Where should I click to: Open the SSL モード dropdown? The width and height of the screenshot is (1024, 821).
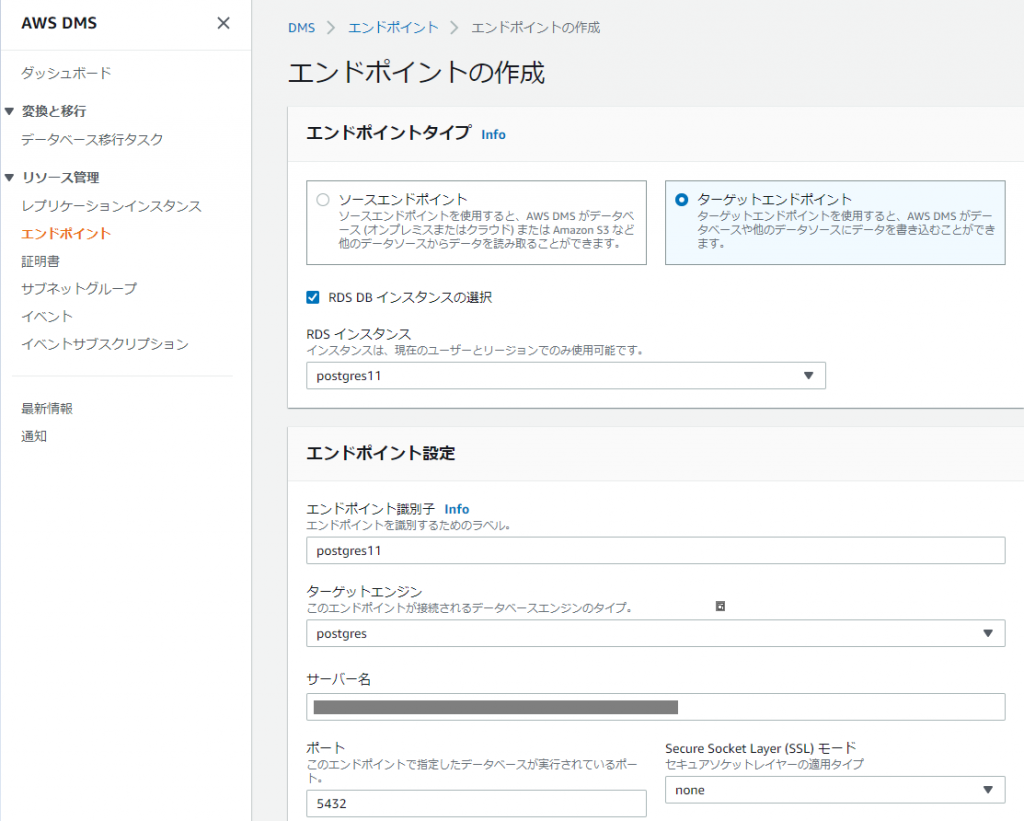tap(835, 790)
